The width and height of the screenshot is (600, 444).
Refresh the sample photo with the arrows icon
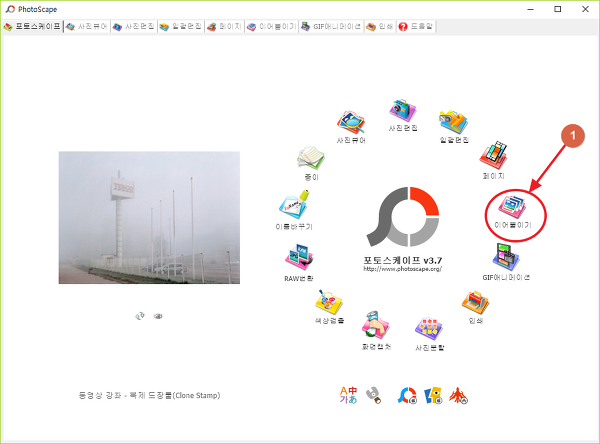pyautogui.click(x=140, y=316)
